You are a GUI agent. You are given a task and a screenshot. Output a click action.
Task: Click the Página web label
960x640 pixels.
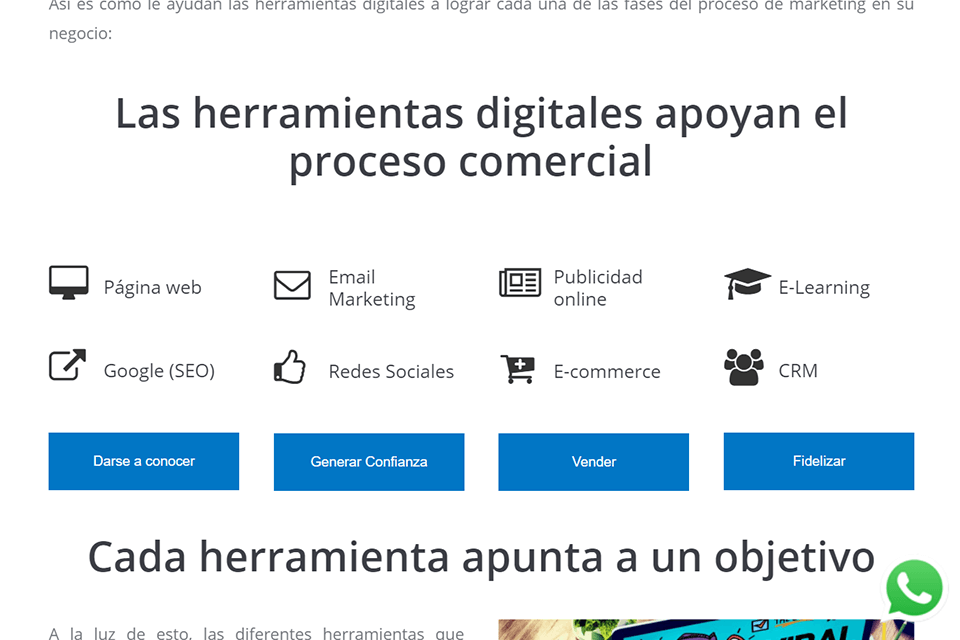tap(152, 287)
